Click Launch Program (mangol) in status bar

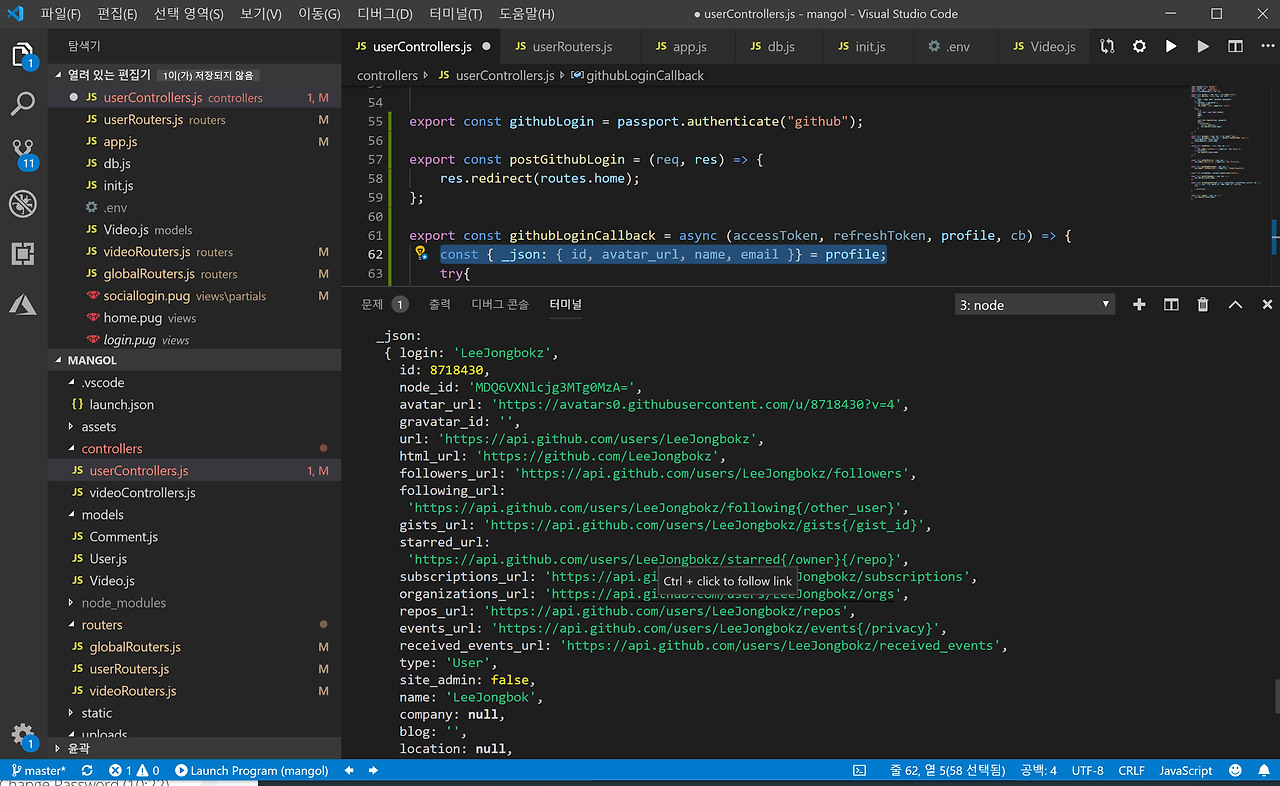(x=251, y=771)
